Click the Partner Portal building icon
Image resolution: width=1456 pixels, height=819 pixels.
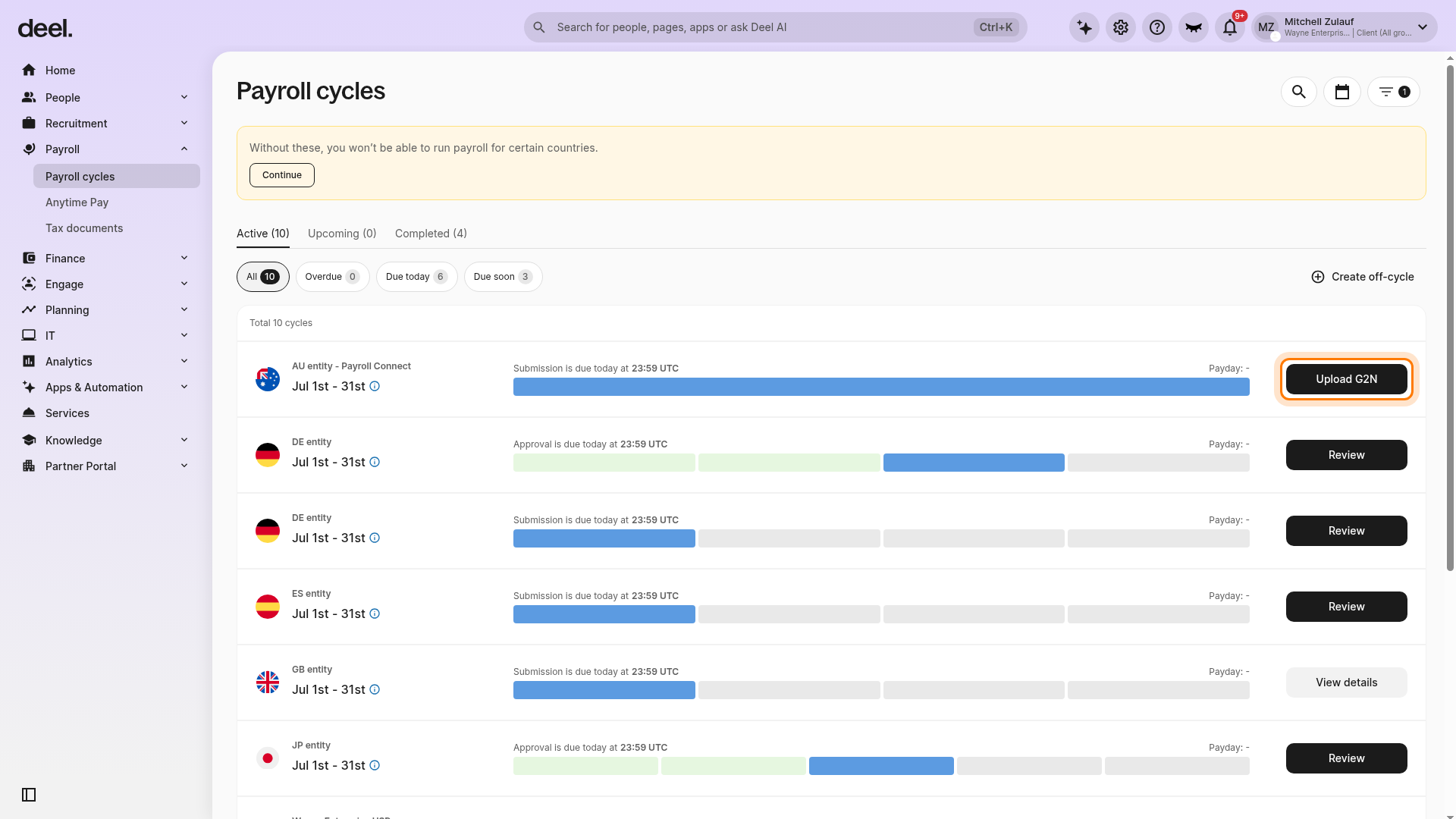coord(29,466)
